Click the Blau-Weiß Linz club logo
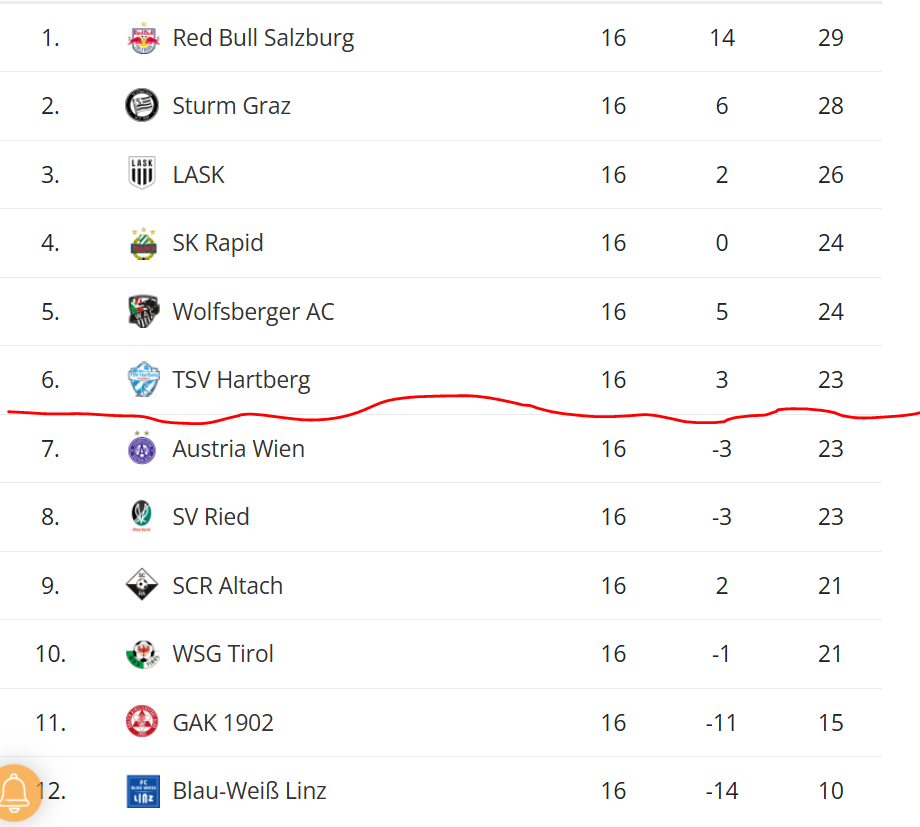Image resolution: width=920 pixels, height=827 pixels. tap(143, 791)
